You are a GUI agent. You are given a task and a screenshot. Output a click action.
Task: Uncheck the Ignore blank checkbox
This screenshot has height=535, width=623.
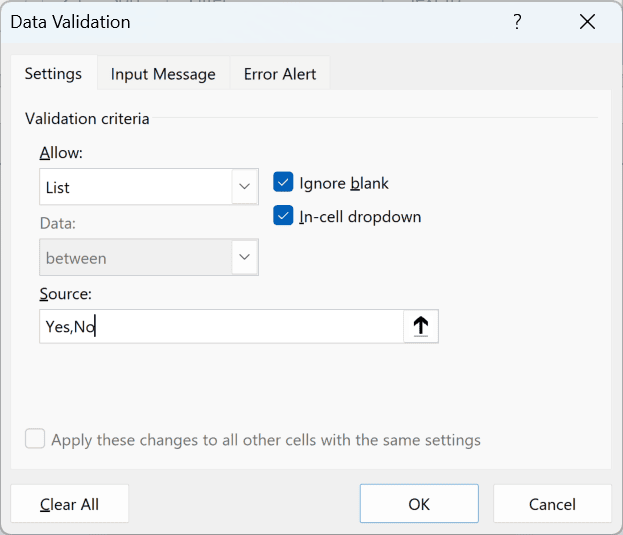[283, 182]
